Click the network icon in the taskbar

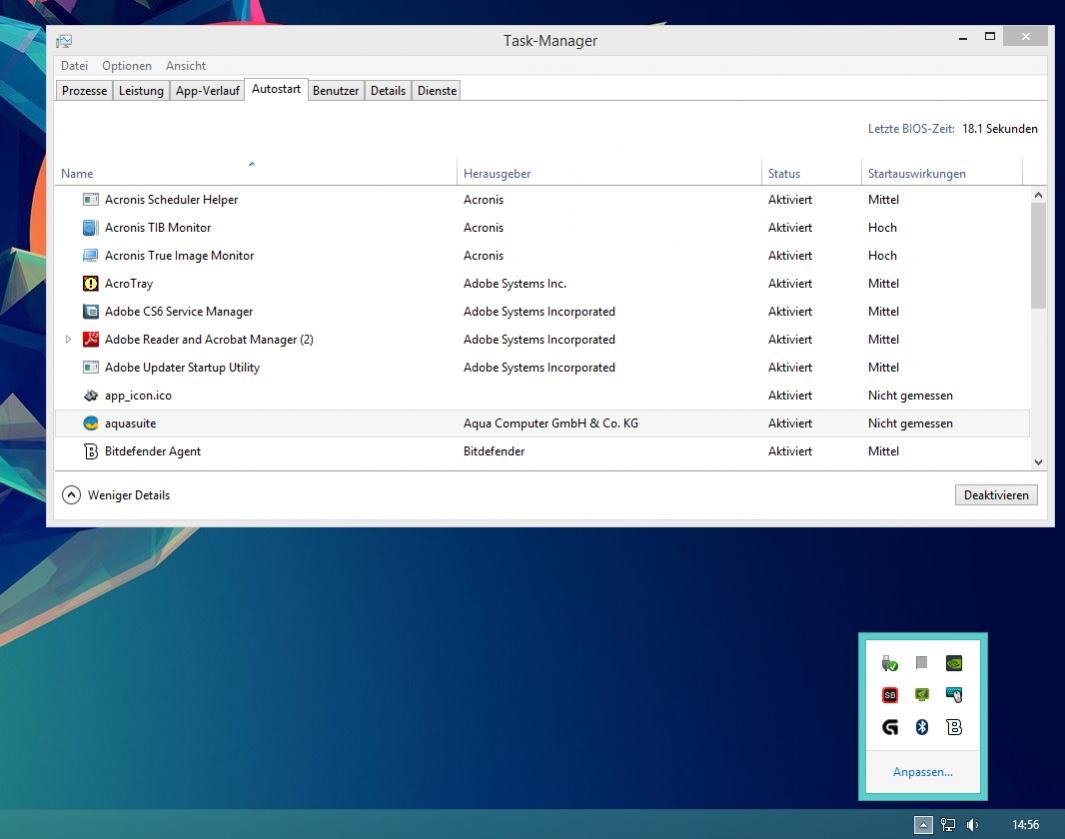tap(947, 825)
